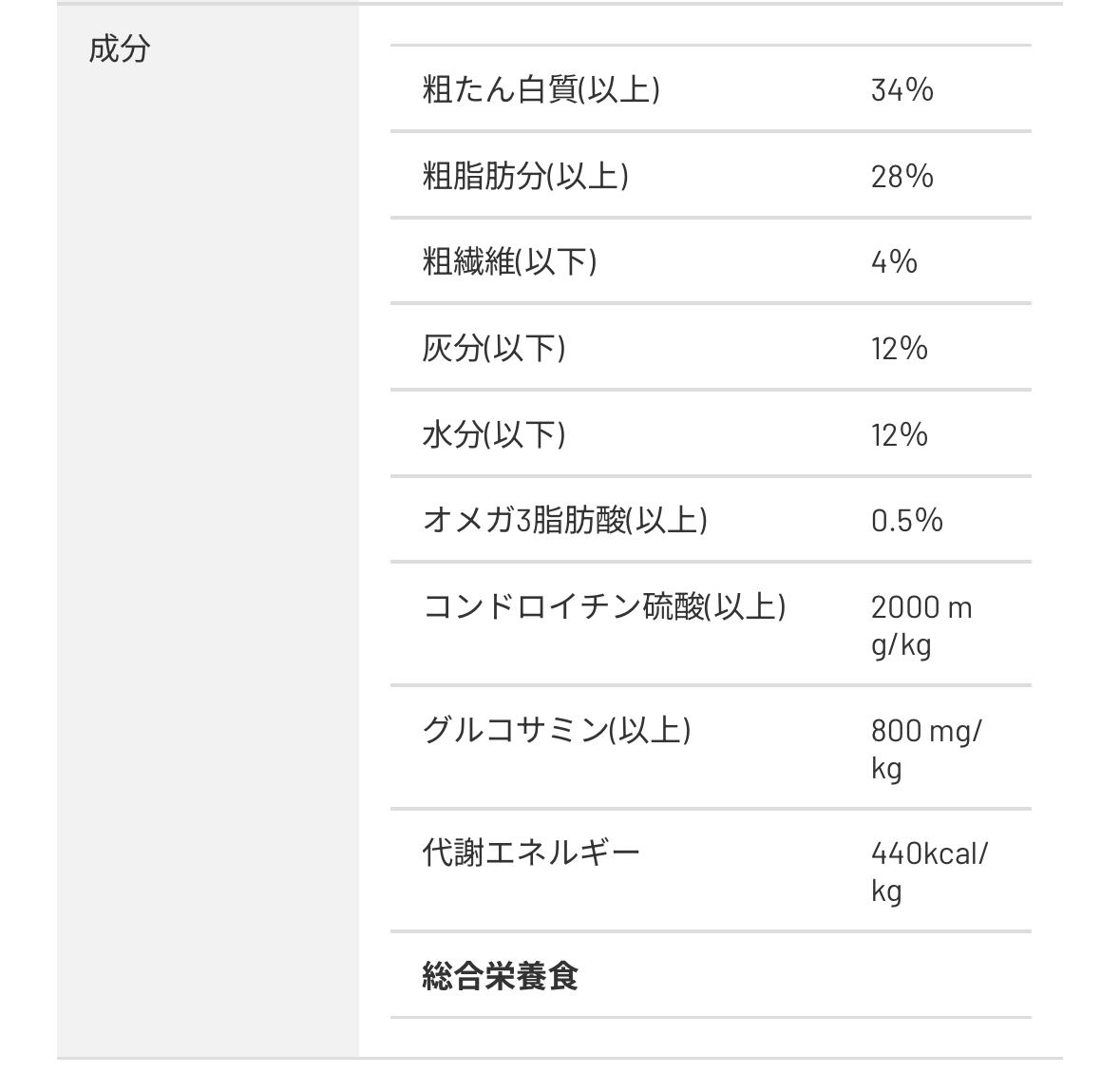1120x1073 pixels.
Task: Select the コンドロイチン硫酸(以上) row label
Action: (604, 606)
